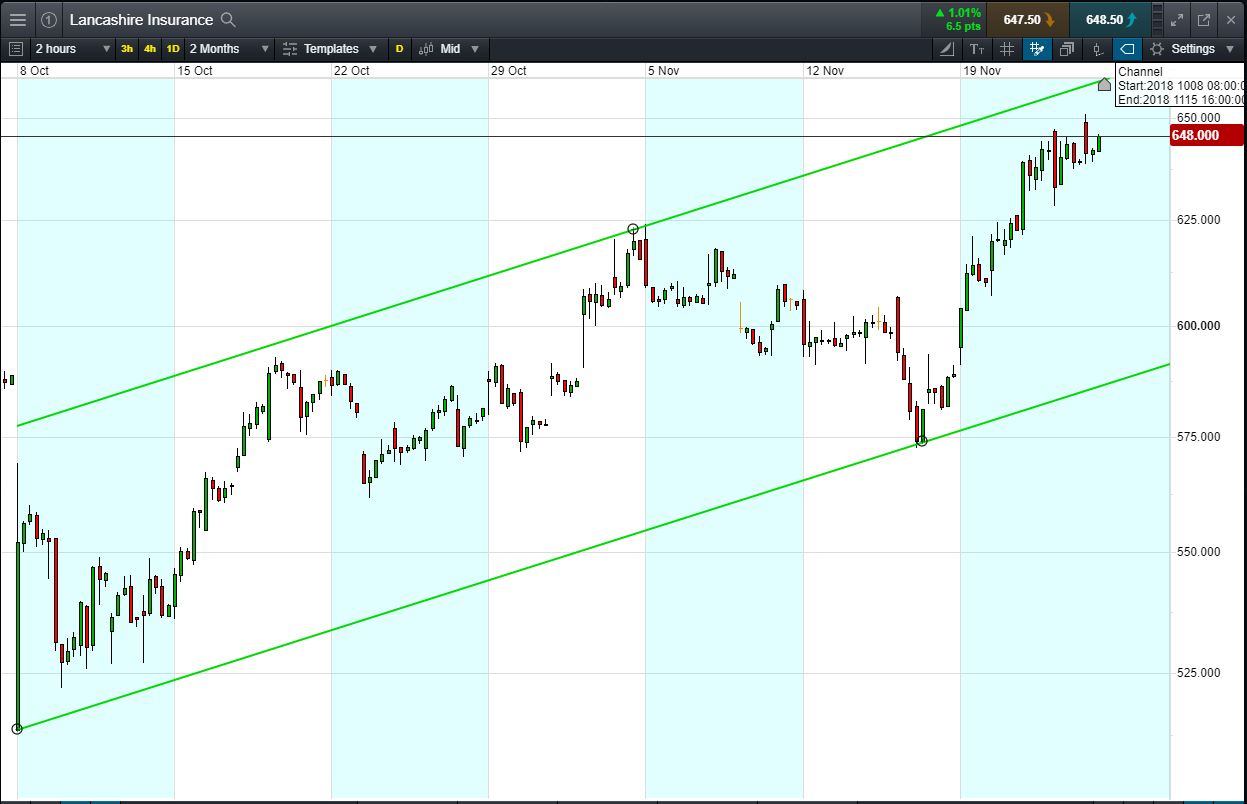Click the Lancashire Insurance instrument title
This screenshot has width=1247, height=804.
(x=141, y=19)
